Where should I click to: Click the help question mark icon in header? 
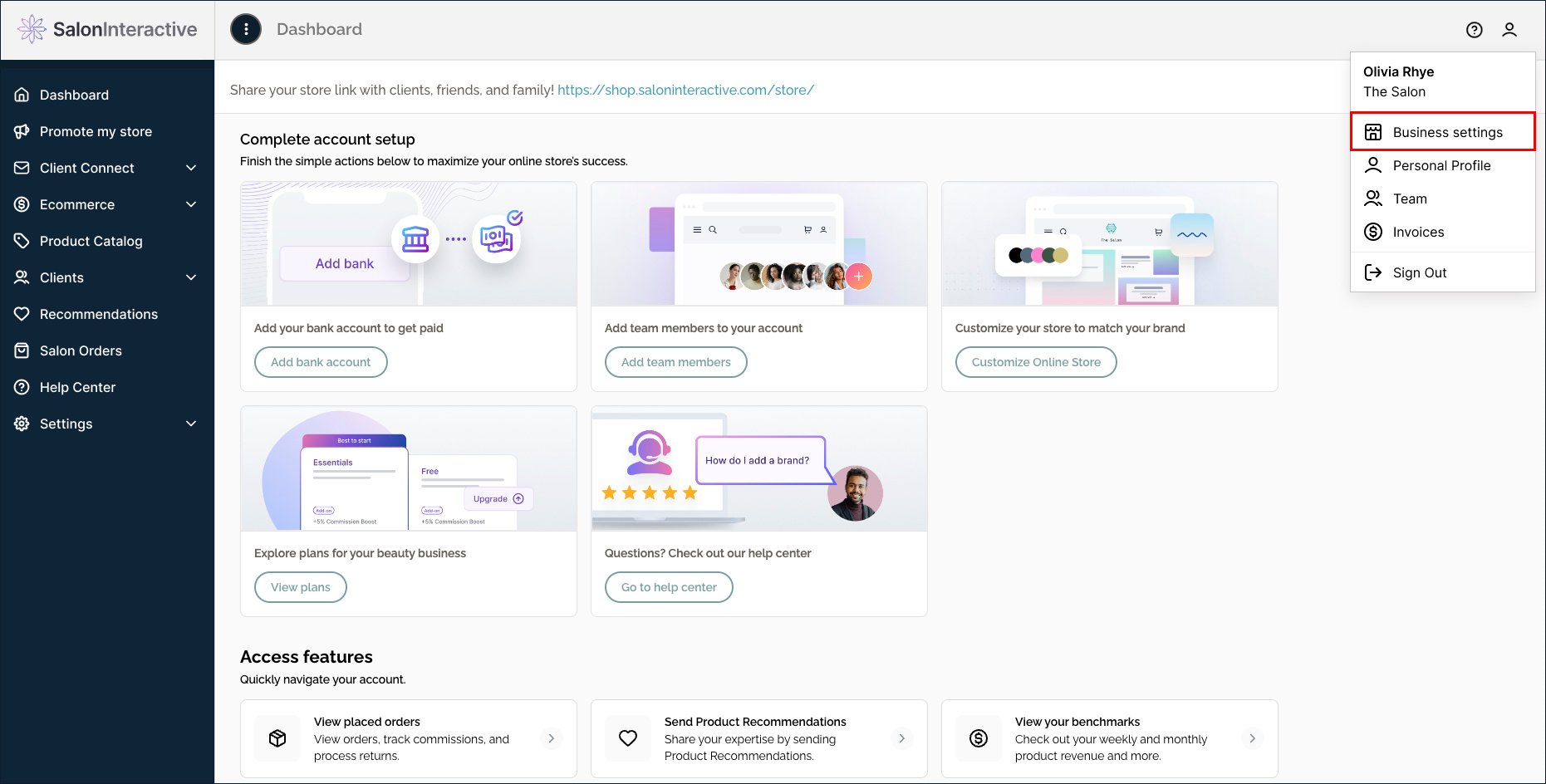[x=1474, y=30]
